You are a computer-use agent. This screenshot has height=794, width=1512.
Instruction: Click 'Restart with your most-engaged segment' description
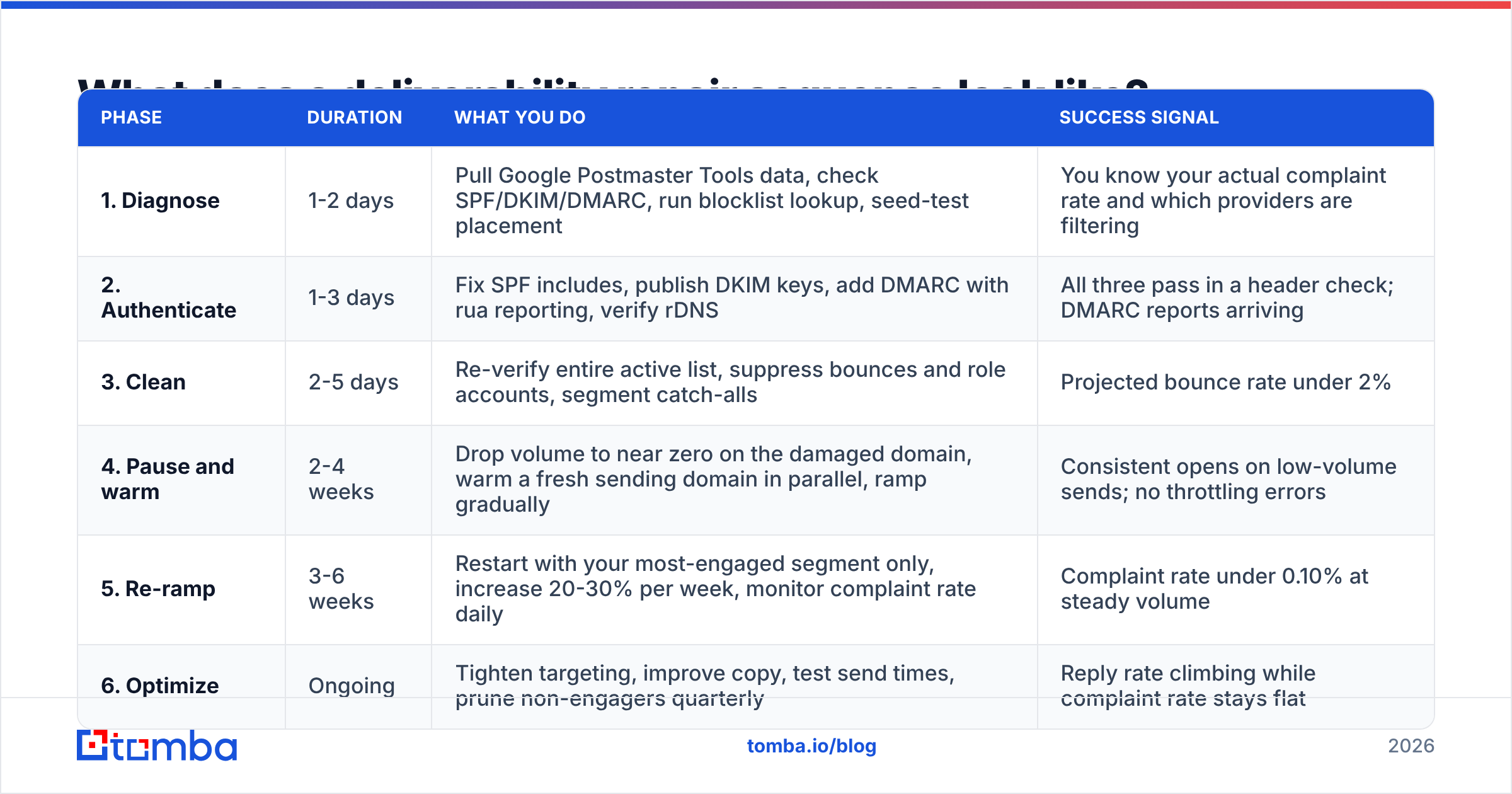pyautogui.click(x=735, y=589)
